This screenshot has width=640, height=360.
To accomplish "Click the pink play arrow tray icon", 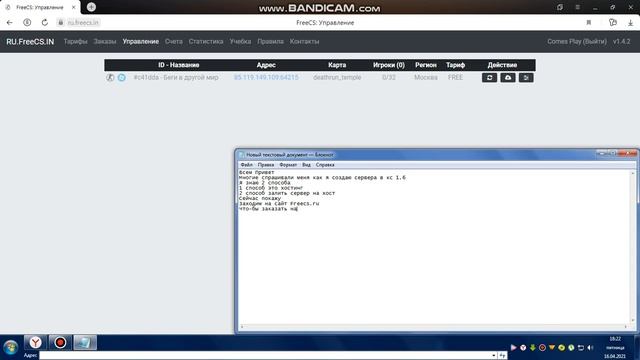I will pos(513,347).
